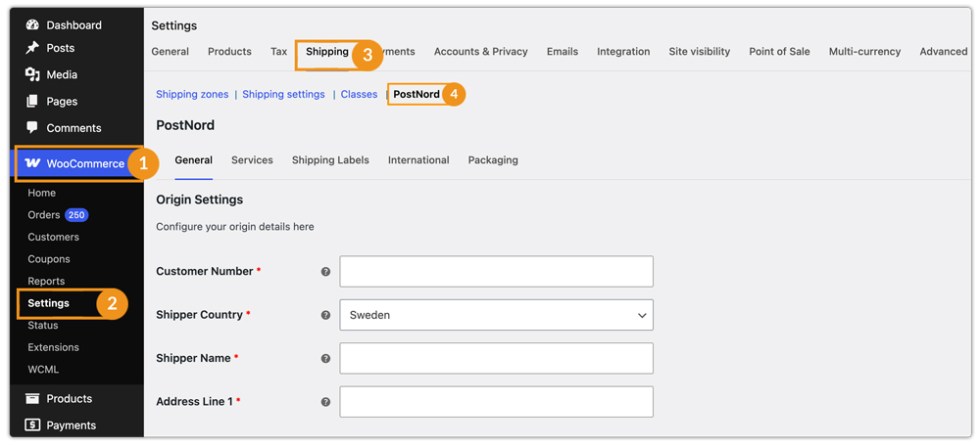Click into the Customer Number field

click(496, 271)
